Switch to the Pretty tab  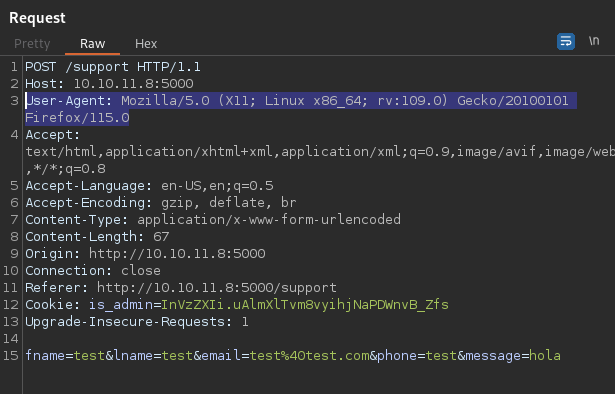tap(32, 44)
